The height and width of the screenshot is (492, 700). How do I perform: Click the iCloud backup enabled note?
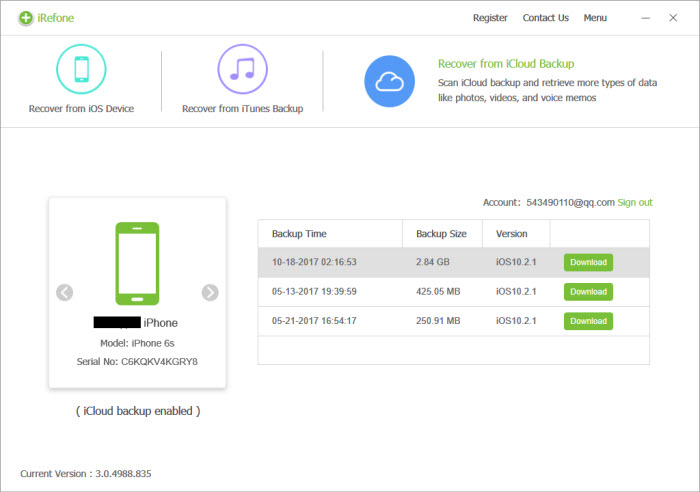(138, 411)
